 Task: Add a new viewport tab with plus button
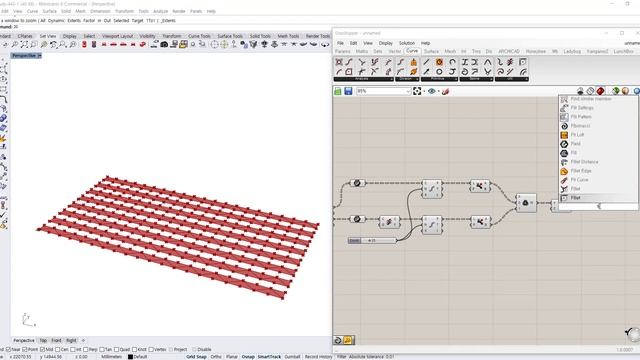[x=83, y=340]
